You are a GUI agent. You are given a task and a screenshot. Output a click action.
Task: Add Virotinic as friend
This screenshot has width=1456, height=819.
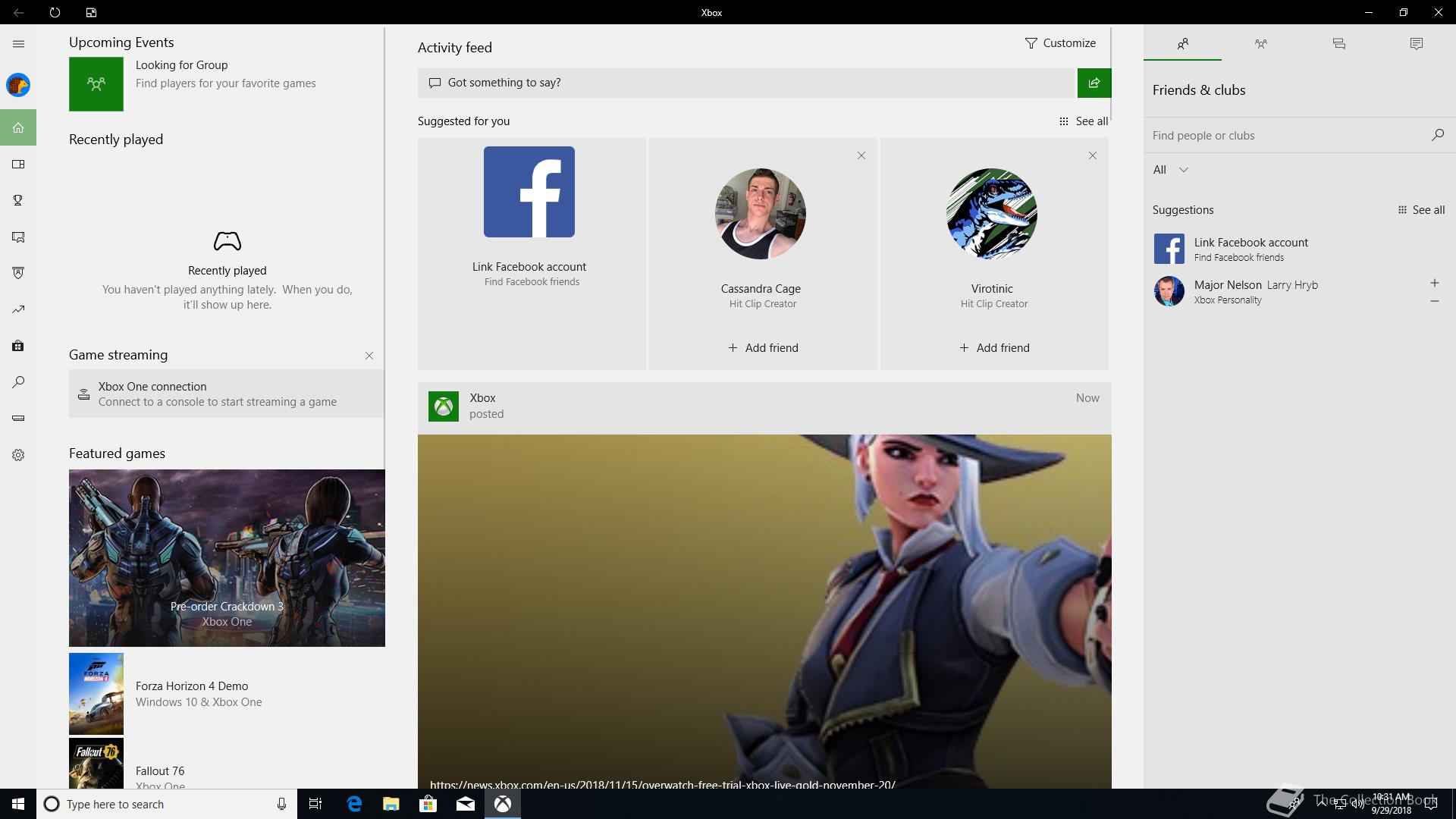coord(994,348)
